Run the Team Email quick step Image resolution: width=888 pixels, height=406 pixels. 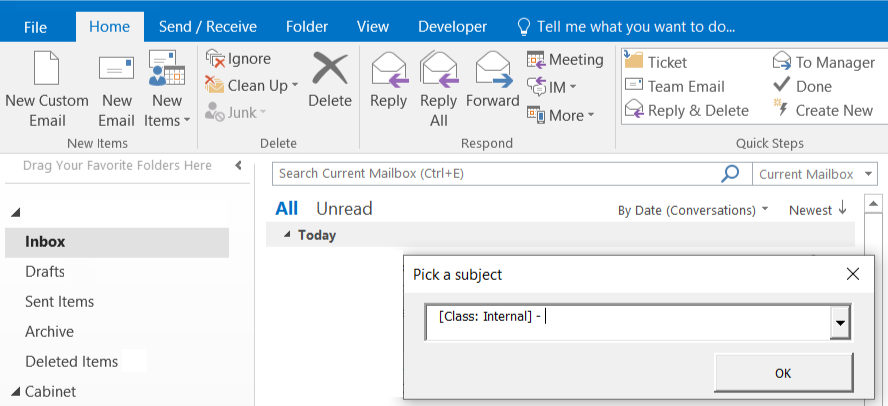click(x=674, y=86)
